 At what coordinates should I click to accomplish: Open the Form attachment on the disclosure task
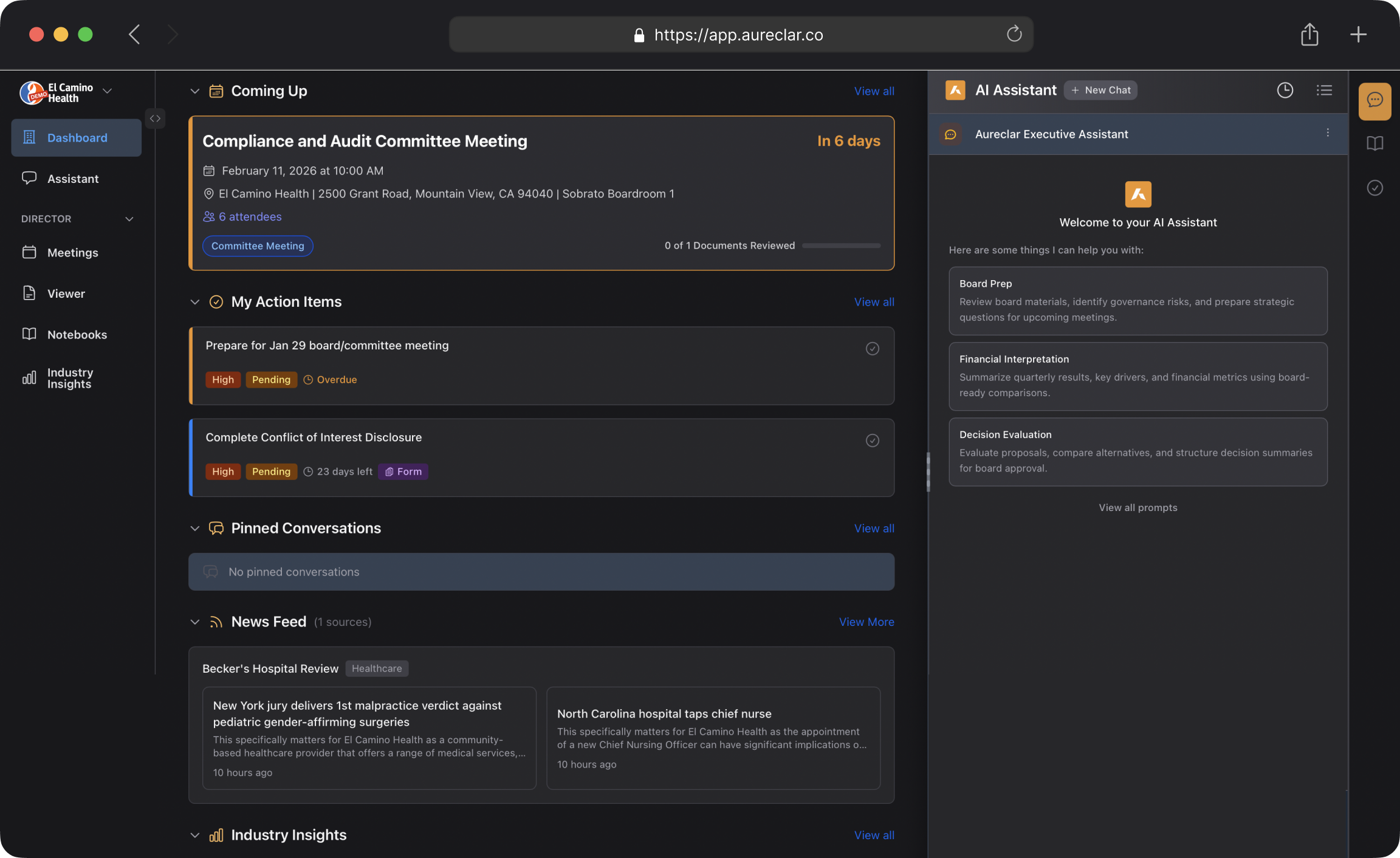coord(403,472)
